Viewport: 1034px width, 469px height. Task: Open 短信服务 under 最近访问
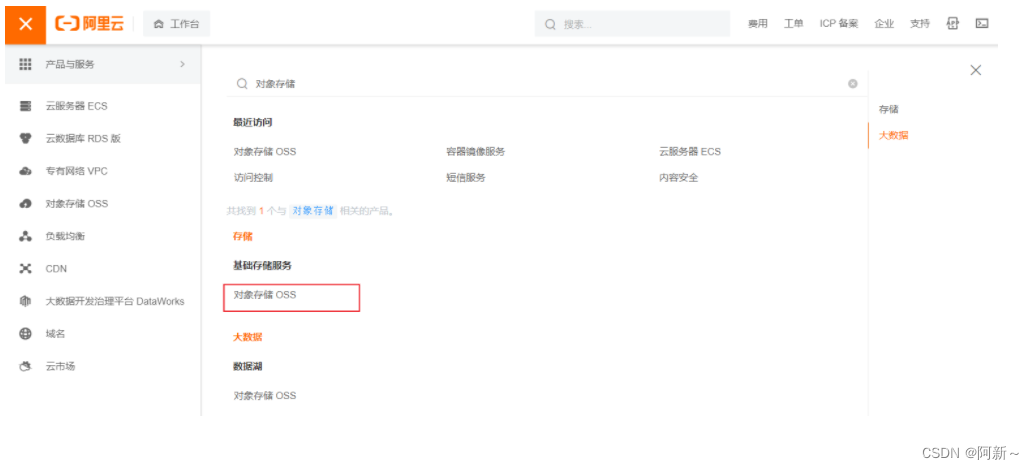(x=466, y=177)
